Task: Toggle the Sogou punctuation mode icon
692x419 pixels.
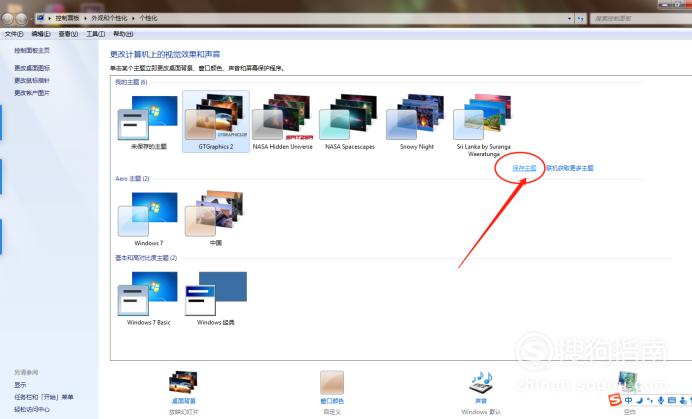Action: point(650,400)
